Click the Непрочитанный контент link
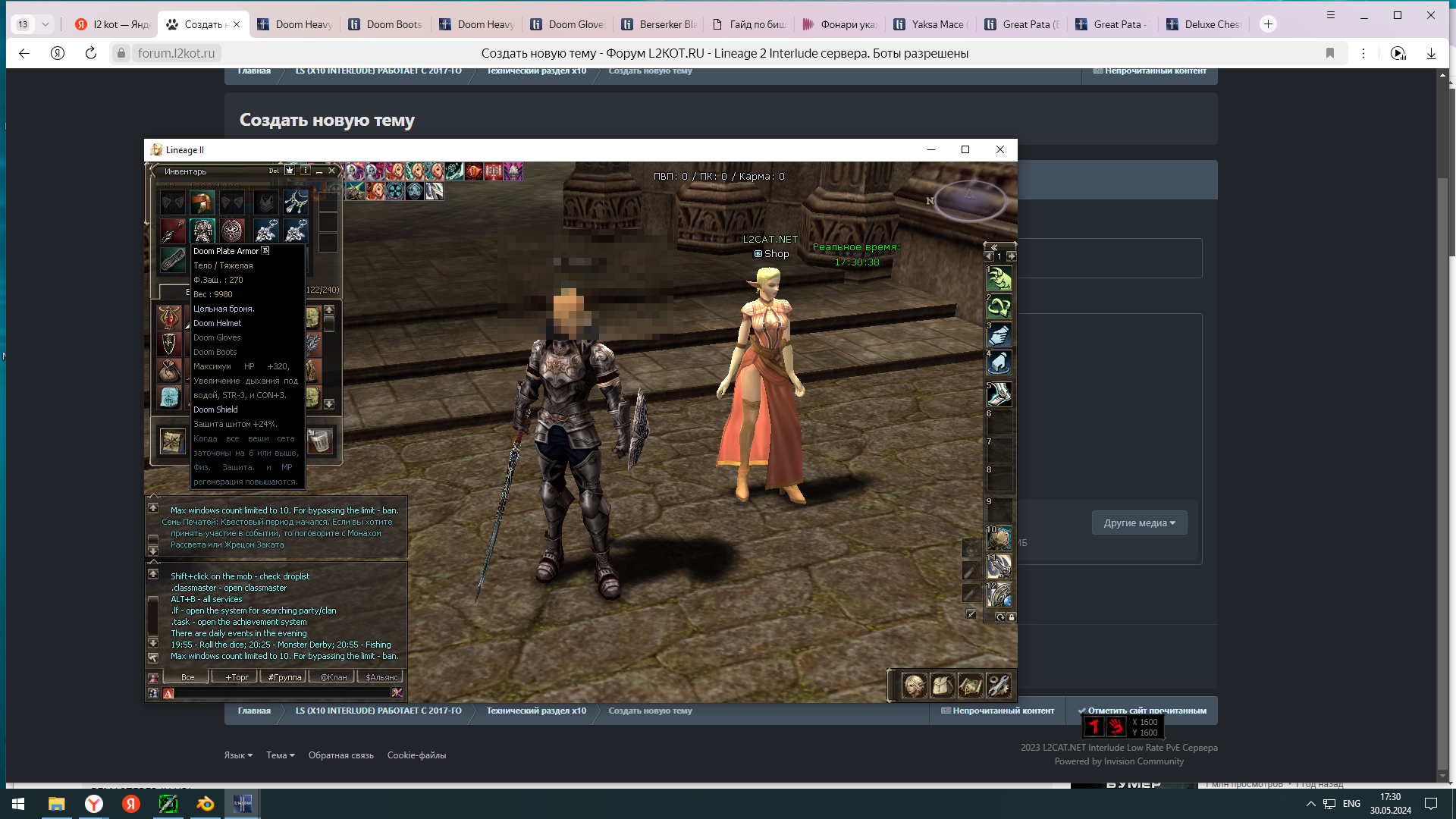The width and height of the screenshot is (1456, 819). point(997,711)
